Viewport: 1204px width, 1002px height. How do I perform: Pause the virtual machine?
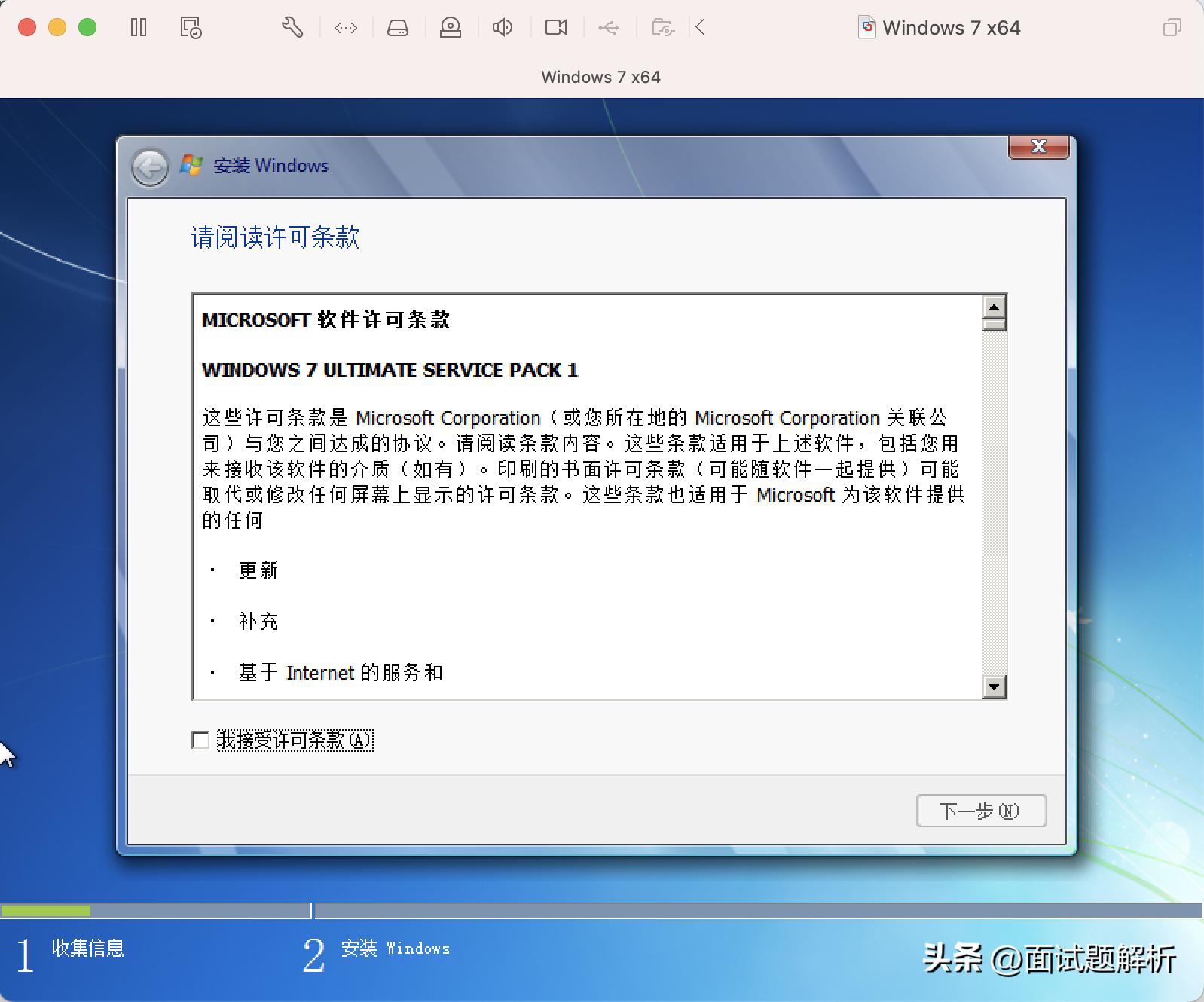click(139, 28)
